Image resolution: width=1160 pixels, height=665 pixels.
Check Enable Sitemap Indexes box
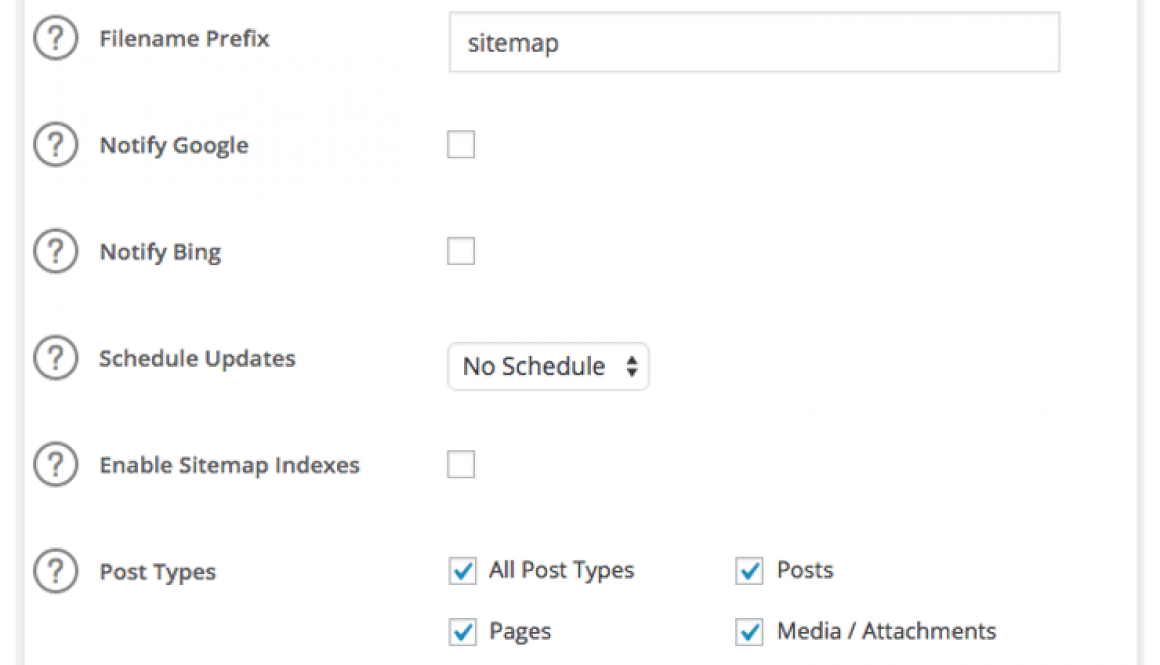461,465
